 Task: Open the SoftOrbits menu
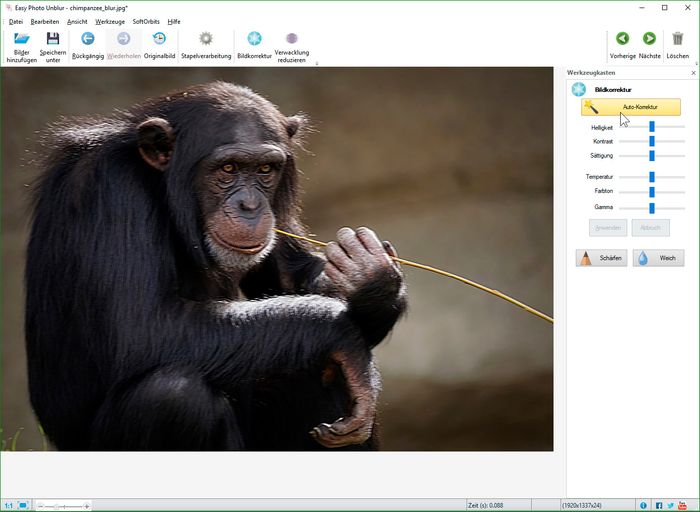point(146,21)
